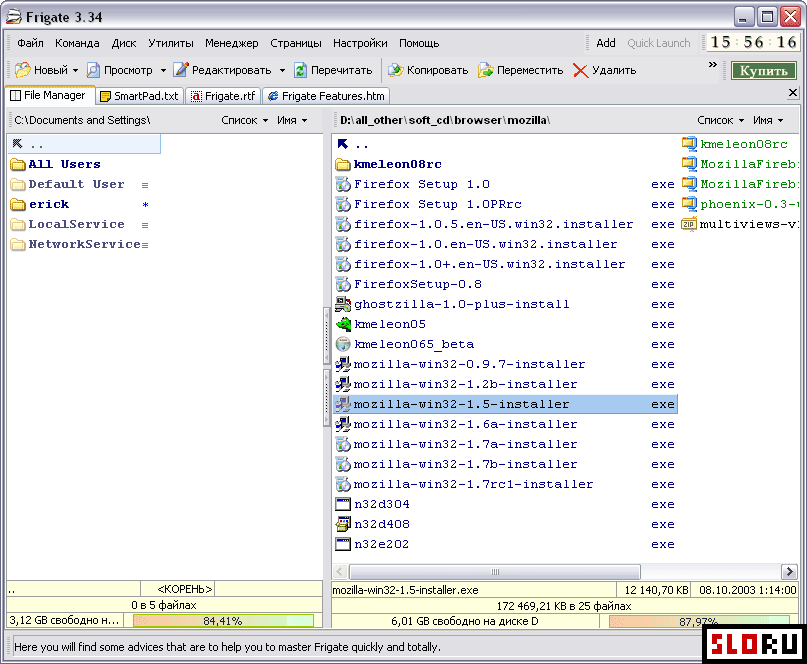The height and width of the screenshot is (664, 807).
Task: Click the scroll left arrow in right panel
Action: [340, 572]
